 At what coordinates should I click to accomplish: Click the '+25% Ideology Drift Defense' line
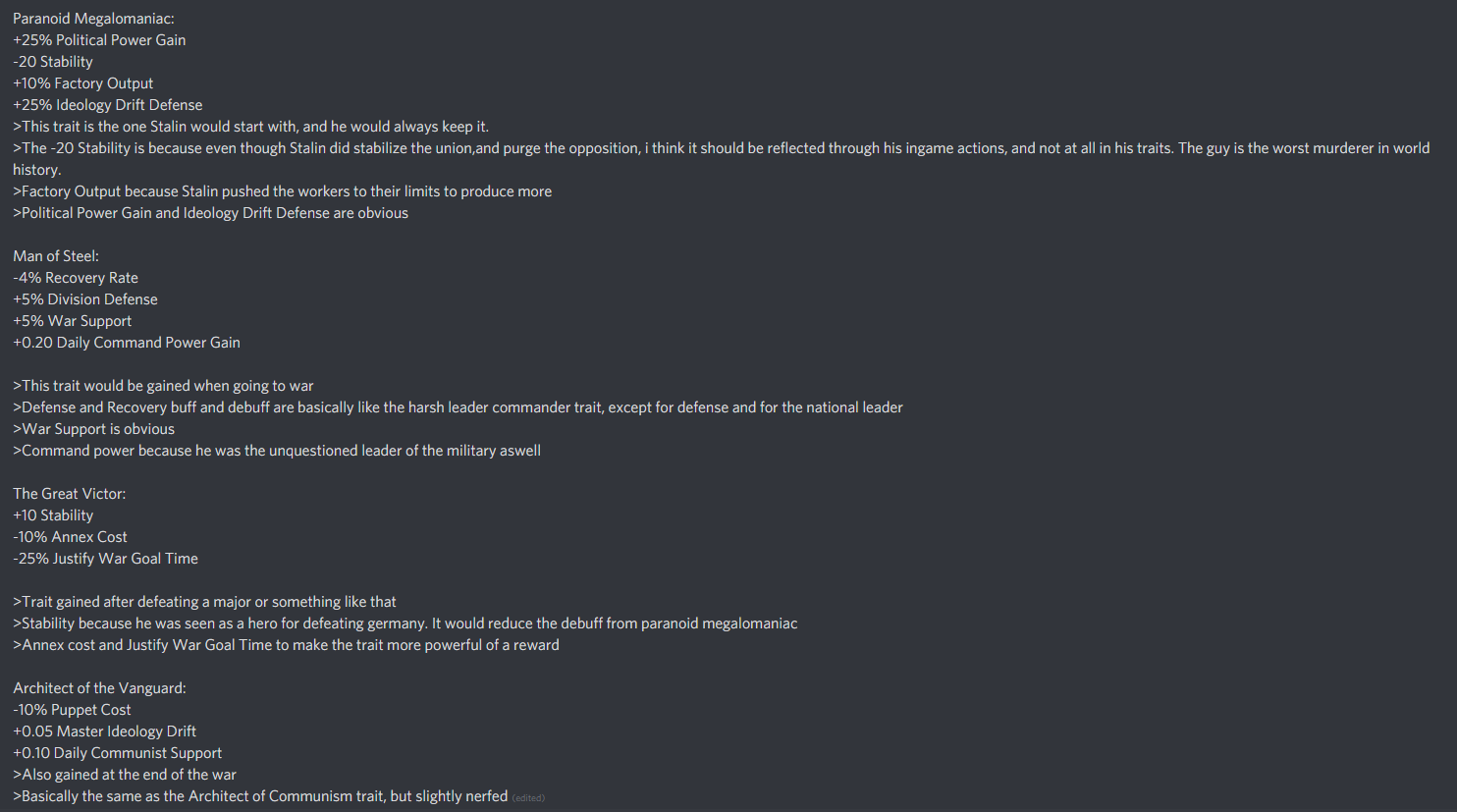[x=108, y=105]
